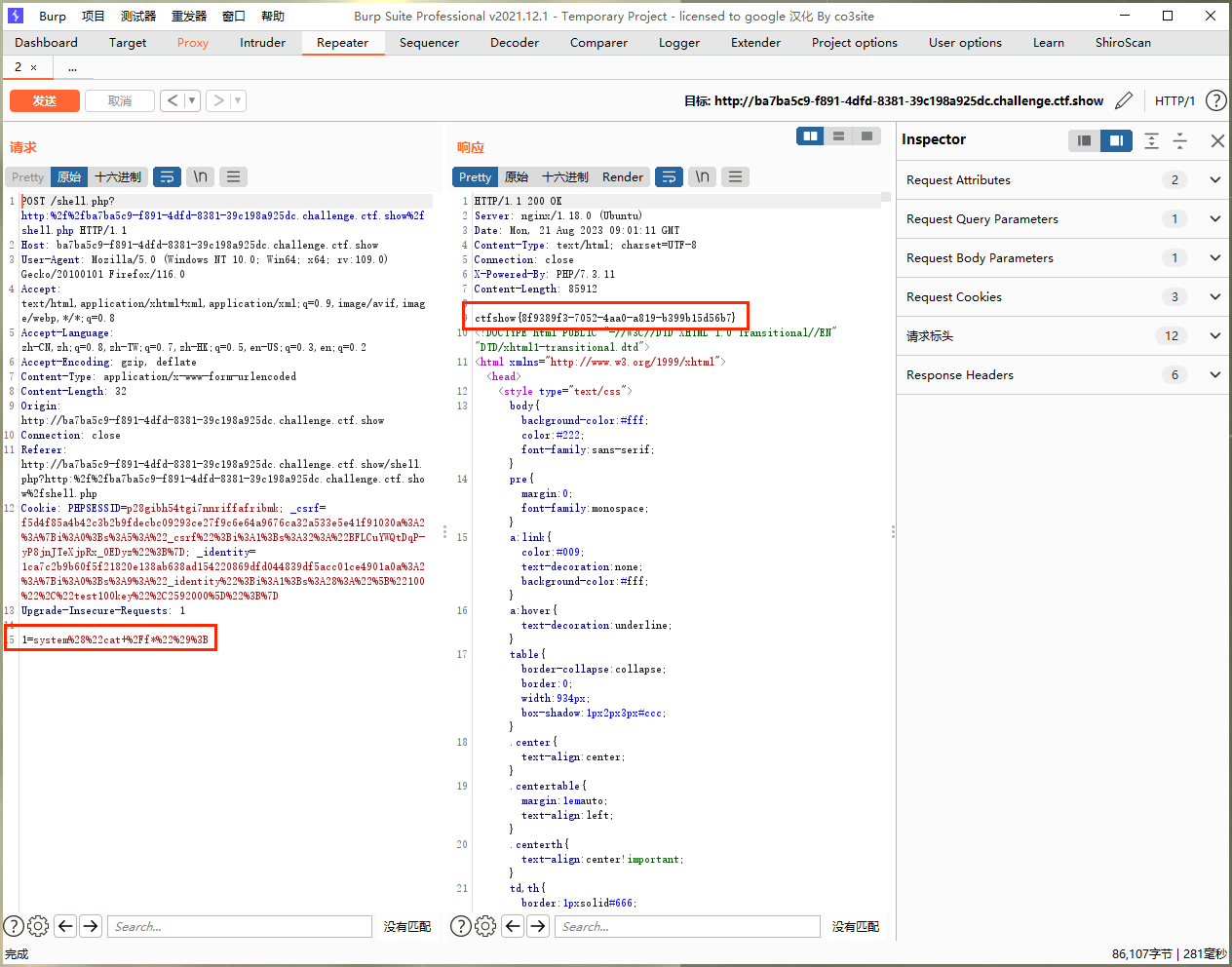Dock Inspector layout left icon
Image resolution: width=1232 pixels, height=967 pixels.
pyautogui.click(x=1084, y=140)
